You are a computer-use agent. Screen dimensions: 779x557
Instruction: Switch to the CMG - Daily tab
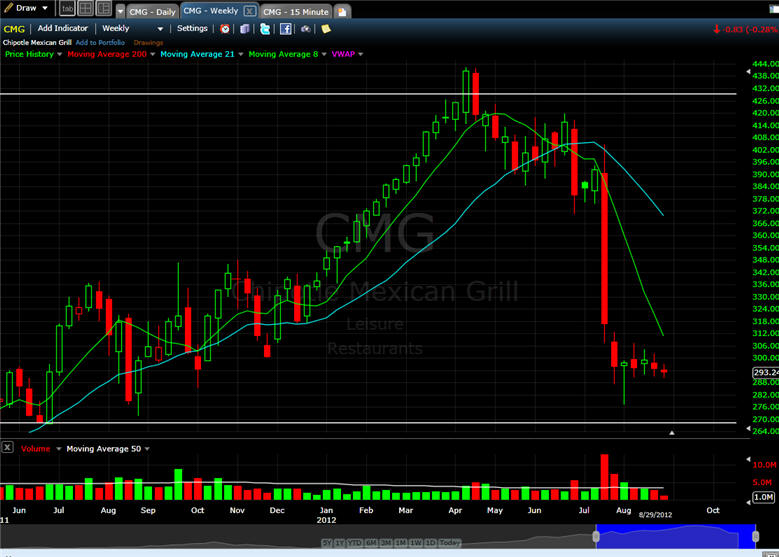[x=152, y=12]
